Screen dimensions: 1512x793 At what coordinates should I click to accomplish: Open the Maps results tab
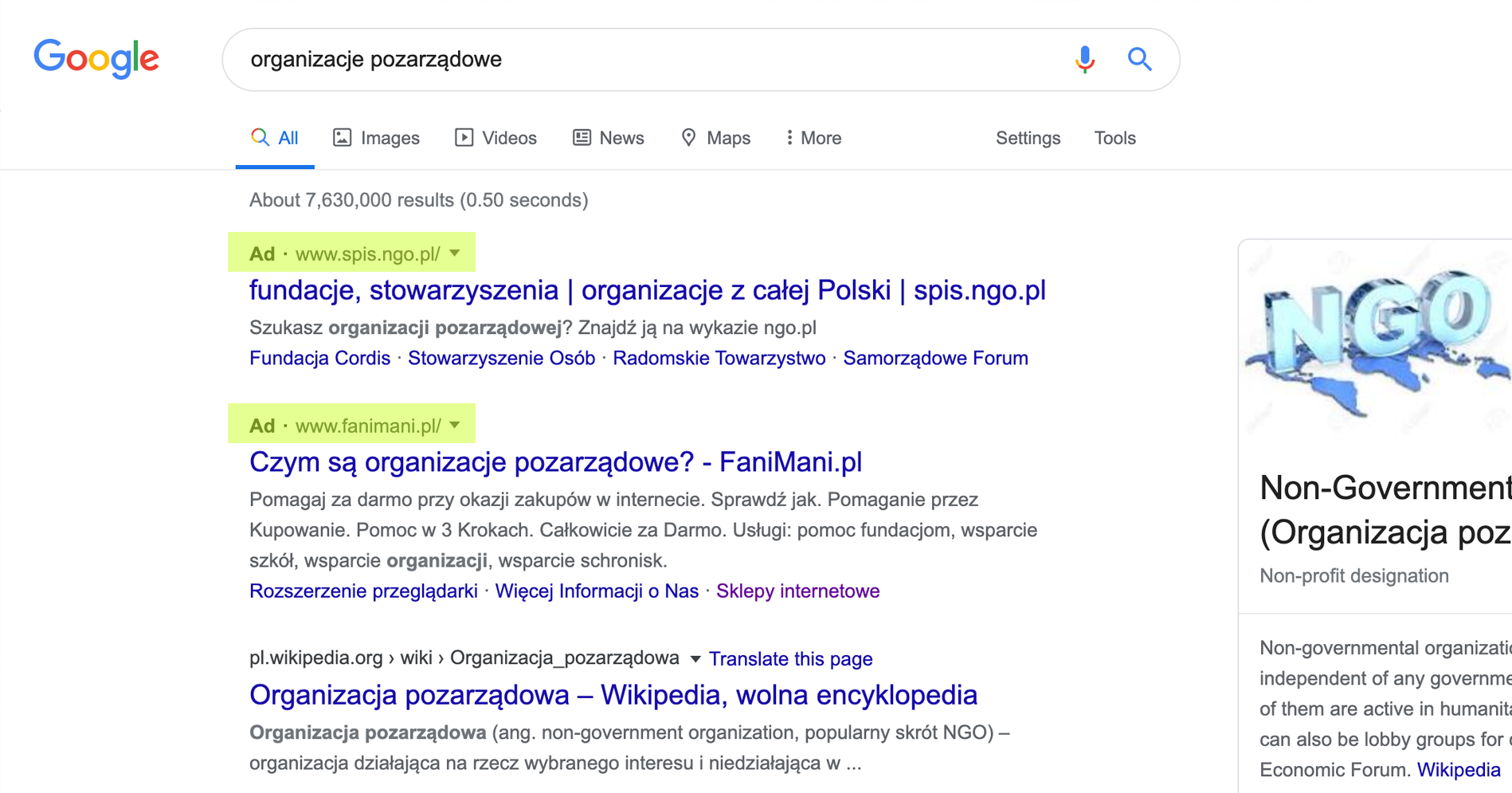tap(715, 138)
